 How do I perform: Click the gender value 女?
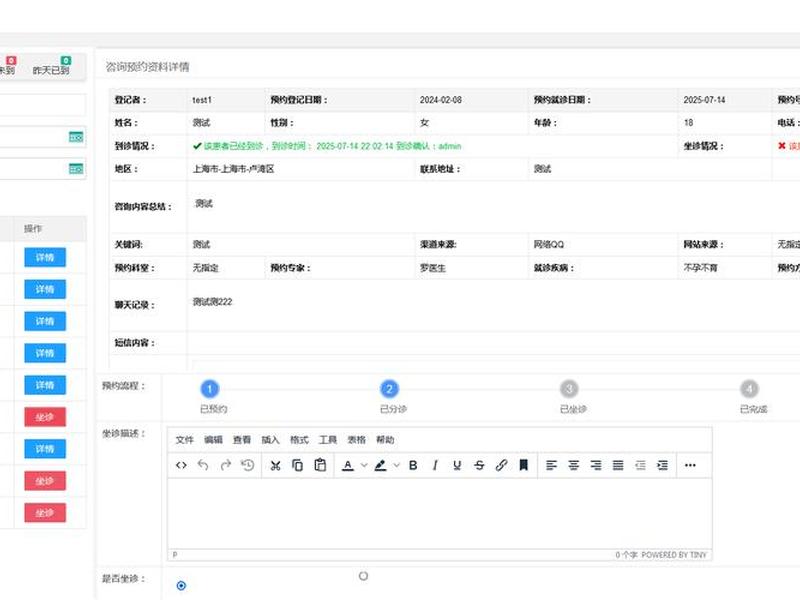pos(424,123)
